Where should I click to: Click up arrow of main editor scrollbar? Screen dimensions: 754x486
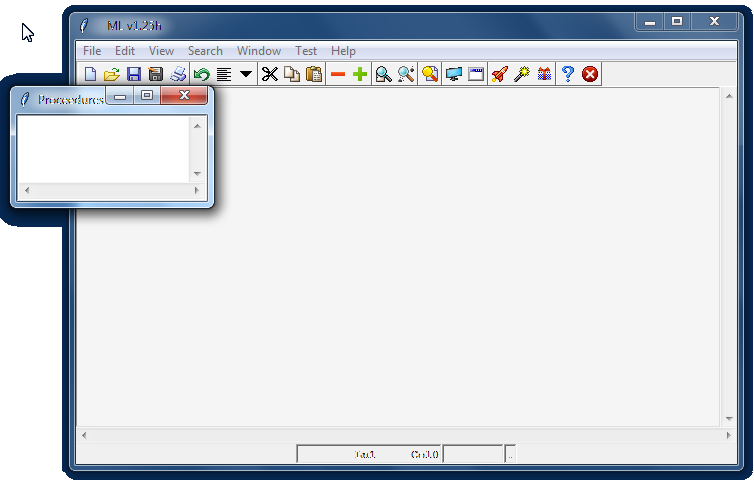coord(729,96)
